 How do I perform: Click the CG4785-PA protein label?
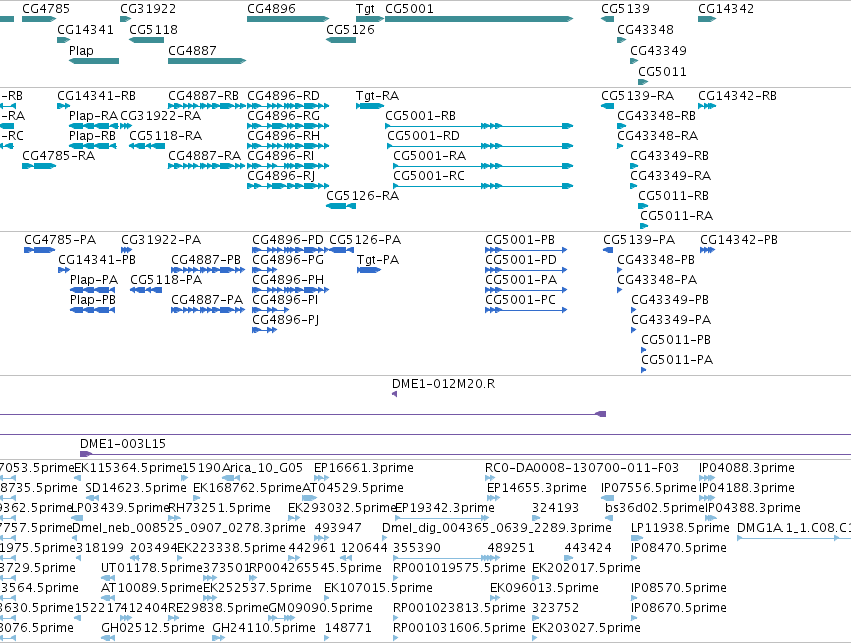pyautogui.click(x=60, y=240)
